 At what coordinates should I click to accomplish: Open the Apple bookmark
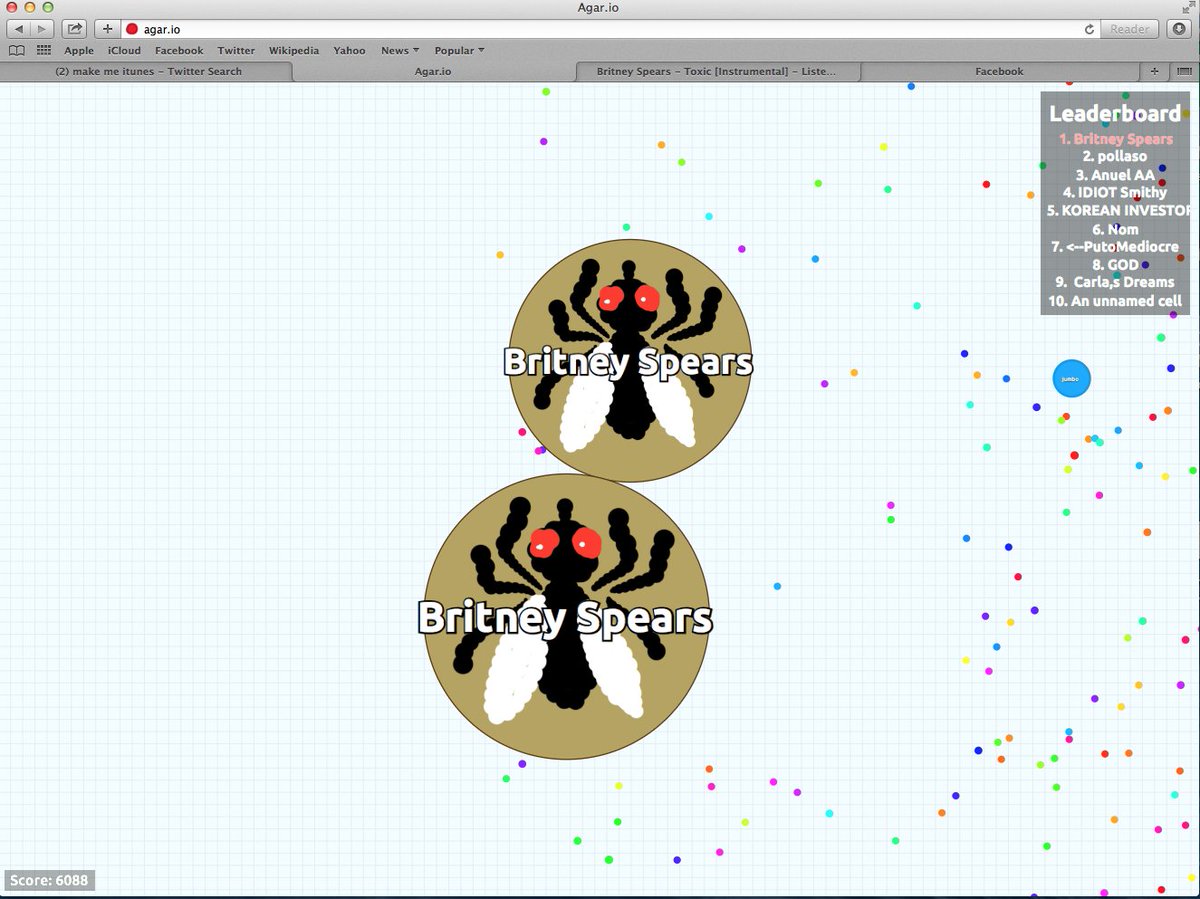point(79,50)
